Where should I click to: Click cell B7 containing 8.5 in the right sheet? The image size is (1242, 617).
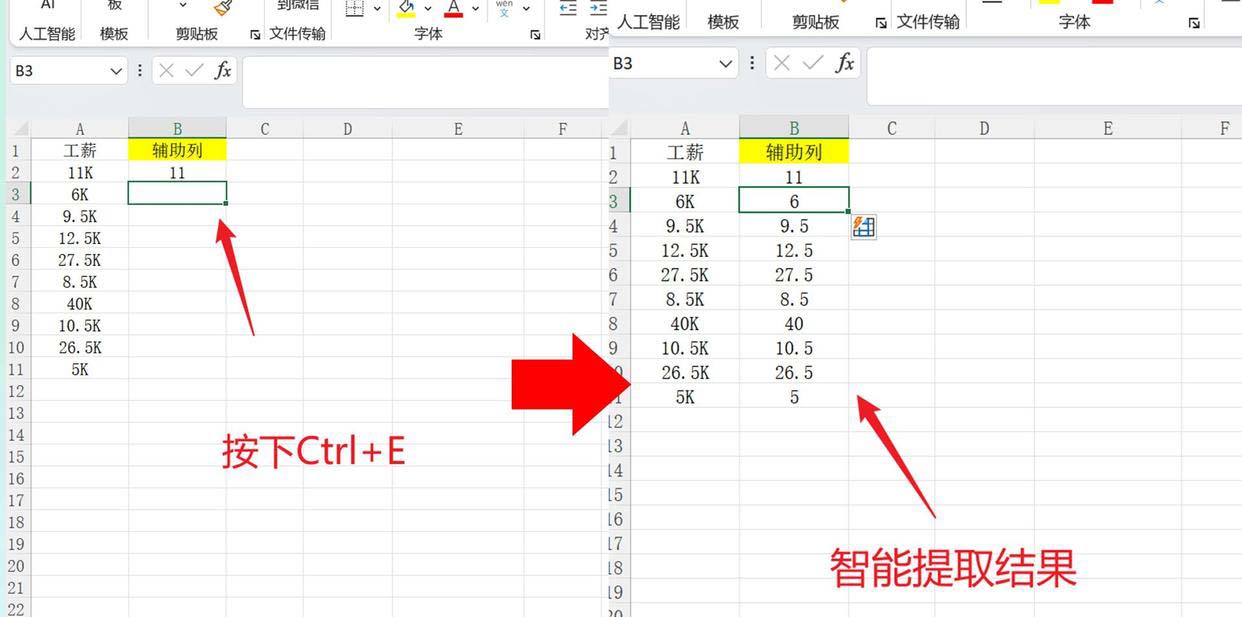click(794, 299)
